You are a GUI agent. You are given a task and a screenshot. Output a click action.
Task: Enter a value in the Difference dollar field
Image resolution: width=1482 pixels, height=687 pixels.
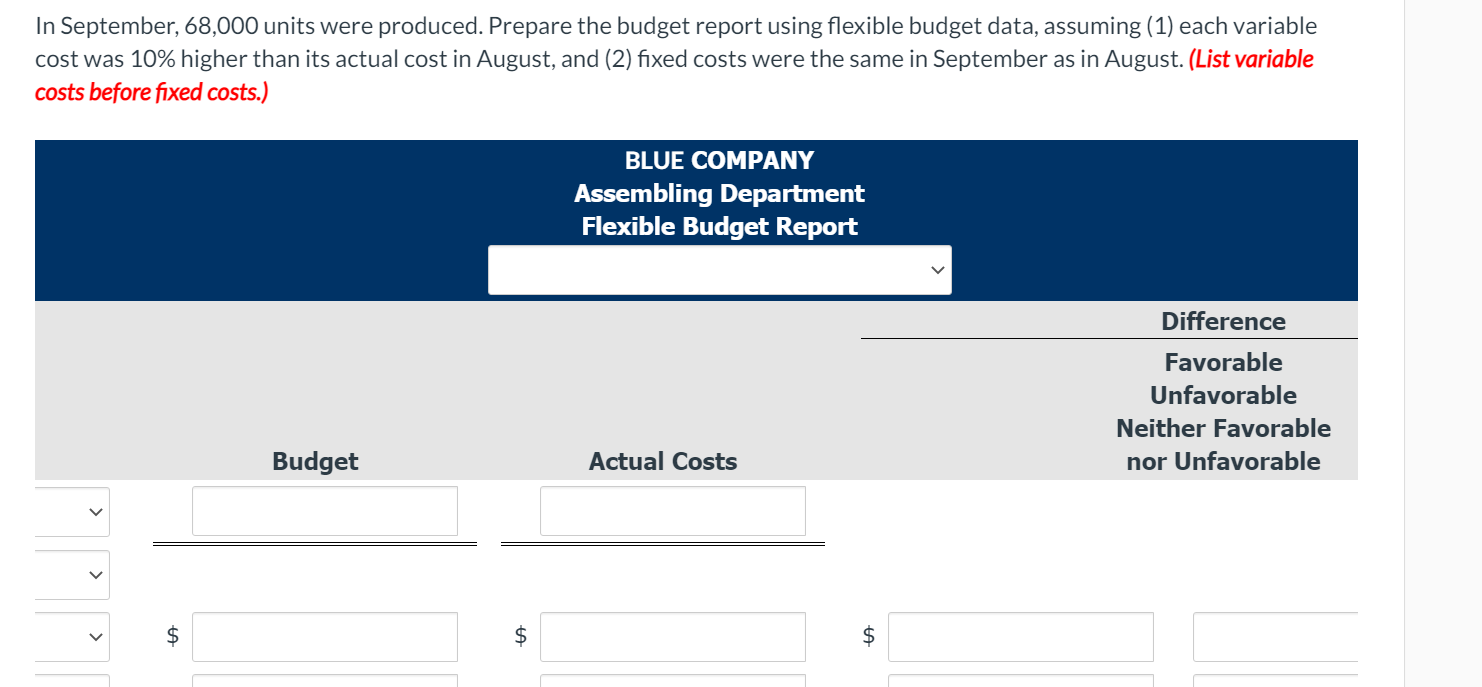coord(1020,637)
